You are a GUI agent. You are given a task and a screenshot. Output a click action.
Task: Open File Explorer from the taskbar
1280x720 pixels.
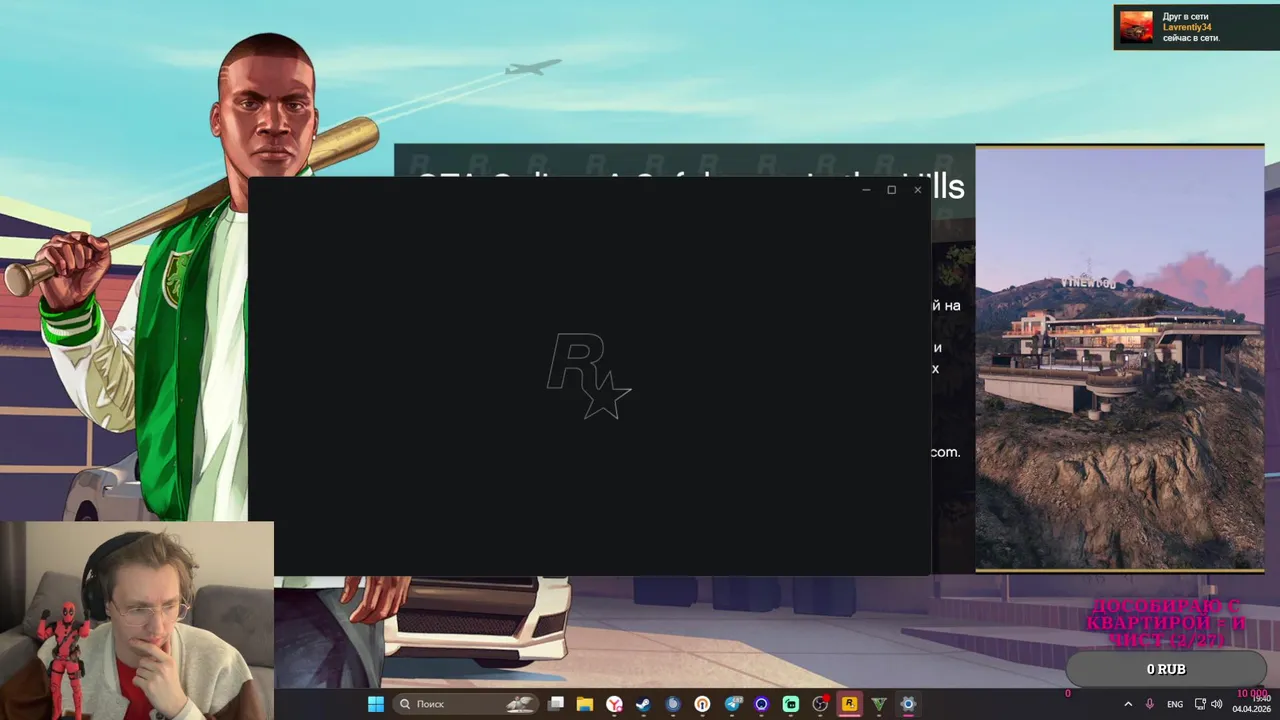click(585, 704)
